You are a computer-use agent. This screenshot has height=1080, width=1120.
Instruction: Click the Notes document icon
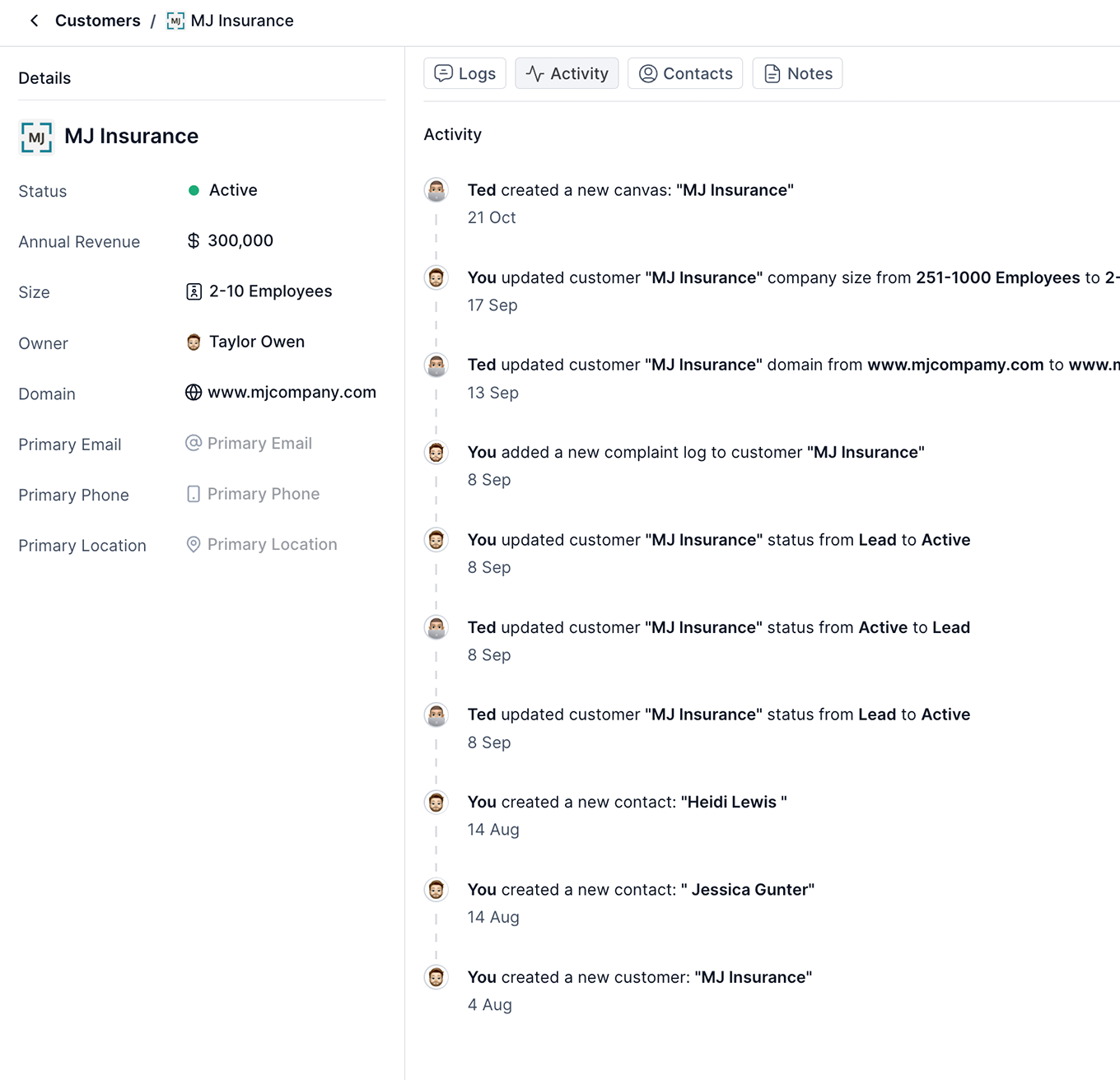coord(772,73)
